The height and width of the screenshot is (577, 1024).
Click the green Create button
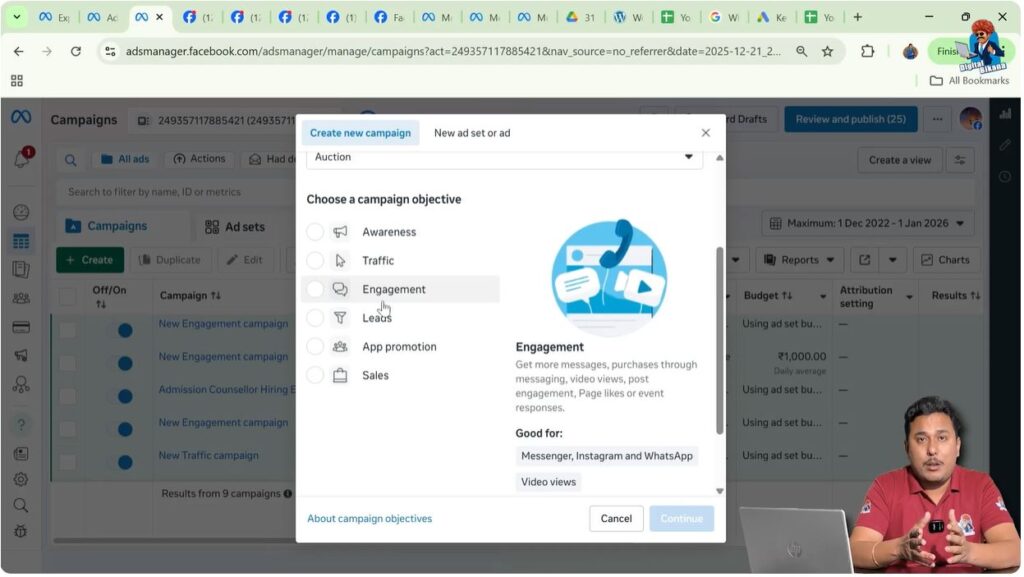[90, 260]
